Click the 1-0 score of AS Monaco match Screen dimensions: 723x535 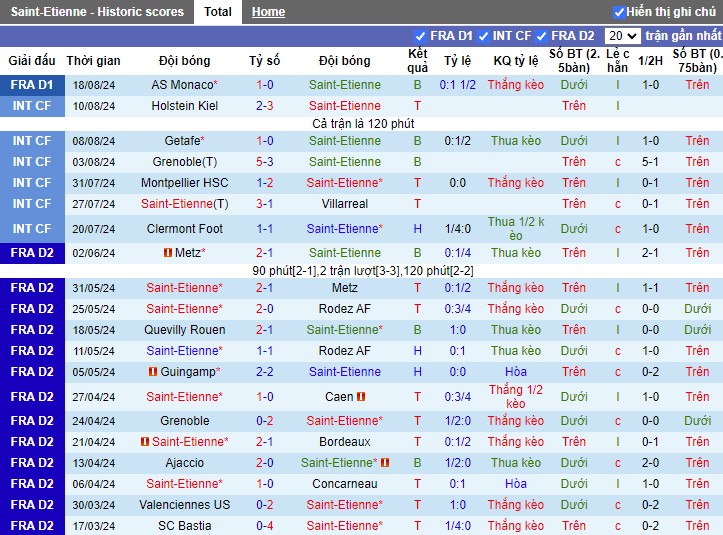[265, 85]
